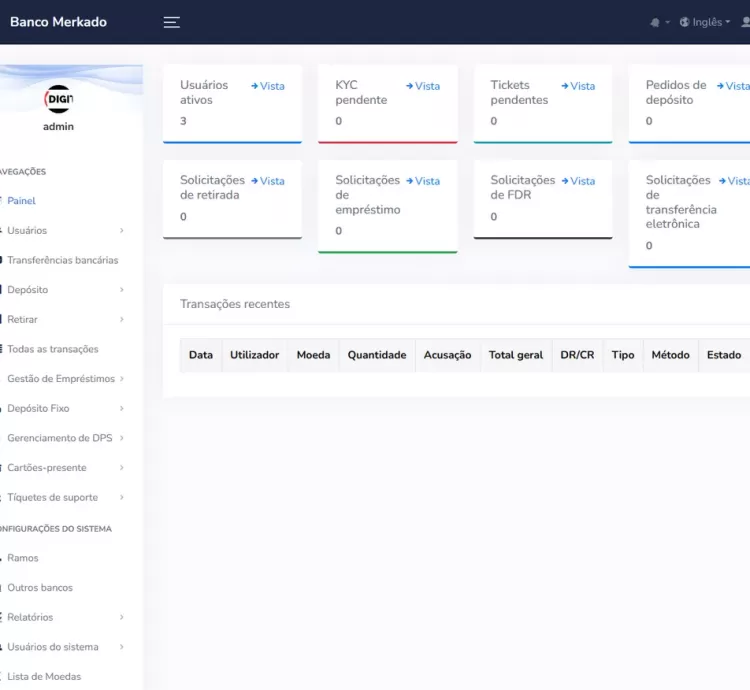750x690 pixels.
Task: Open Vista link for Solicitações de retirada
Action: point(268,181)
